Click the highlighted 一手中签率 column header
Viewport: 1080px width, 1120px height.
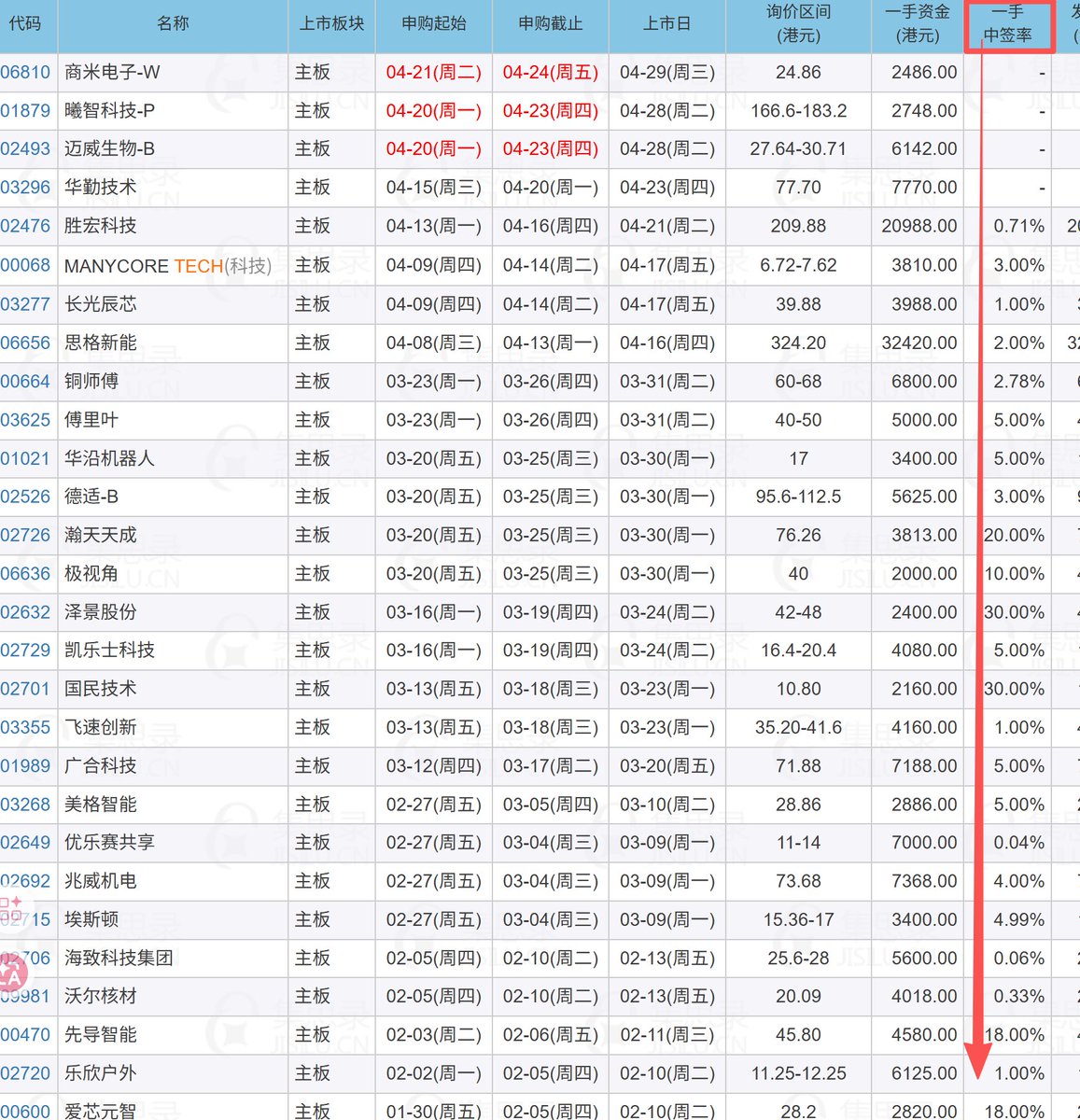[1009, 25]
